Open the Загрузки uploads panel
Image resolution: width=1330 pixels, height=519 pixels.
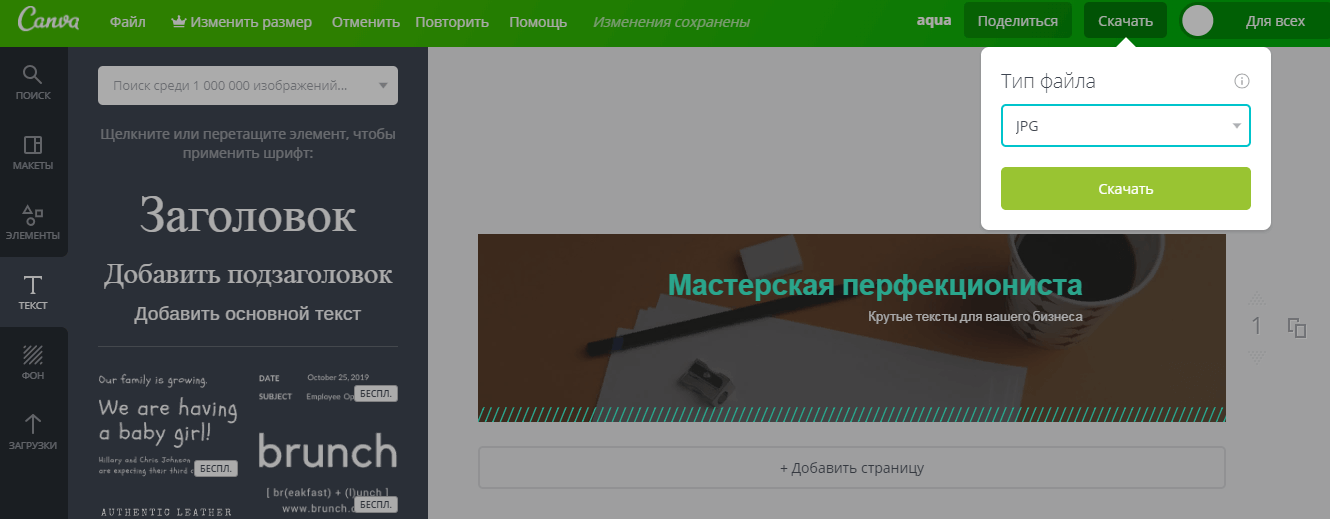tap(33, 433)
